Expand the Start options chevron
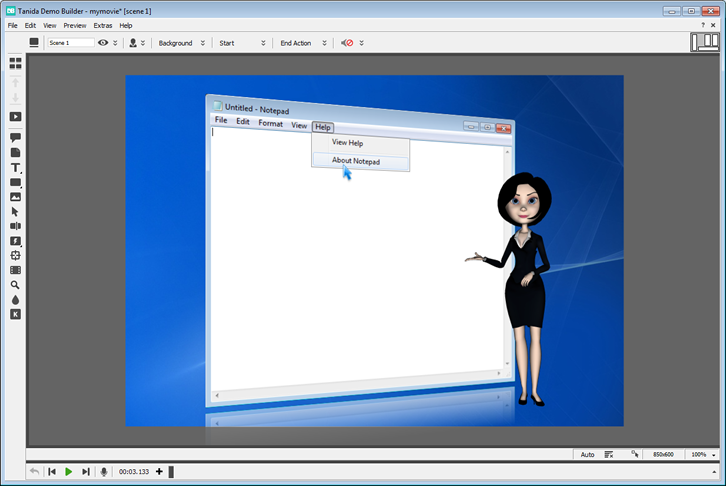The width and height of the screenshot is (726, 486). pyautogui.click(x=263, y=43)
